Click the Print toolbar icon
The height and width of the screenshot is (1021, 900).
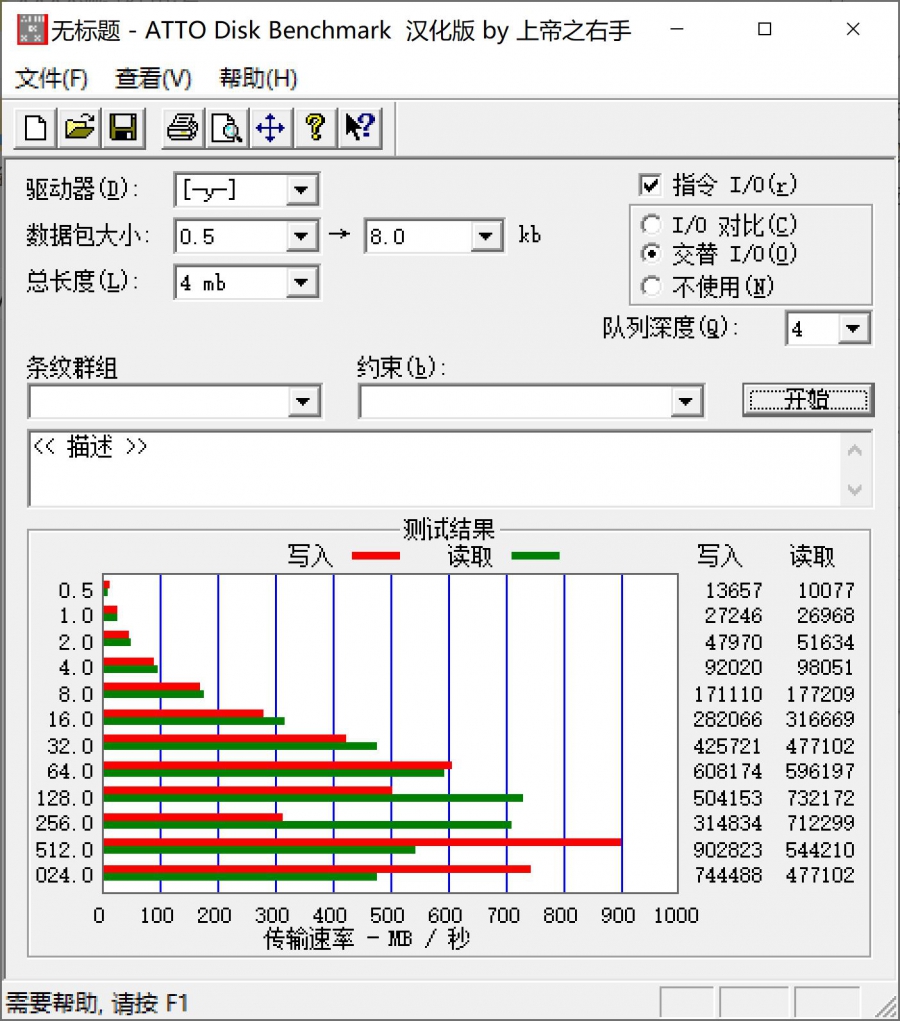click(x=183, y=128)
